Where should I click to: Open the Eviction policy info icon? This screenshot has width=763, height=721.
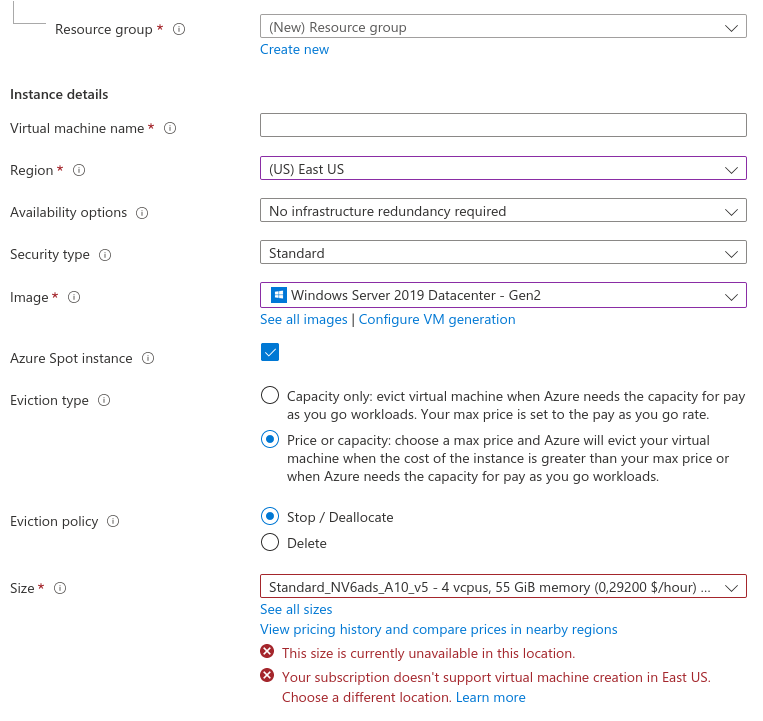pyautogui.click(x=113, y=521)
